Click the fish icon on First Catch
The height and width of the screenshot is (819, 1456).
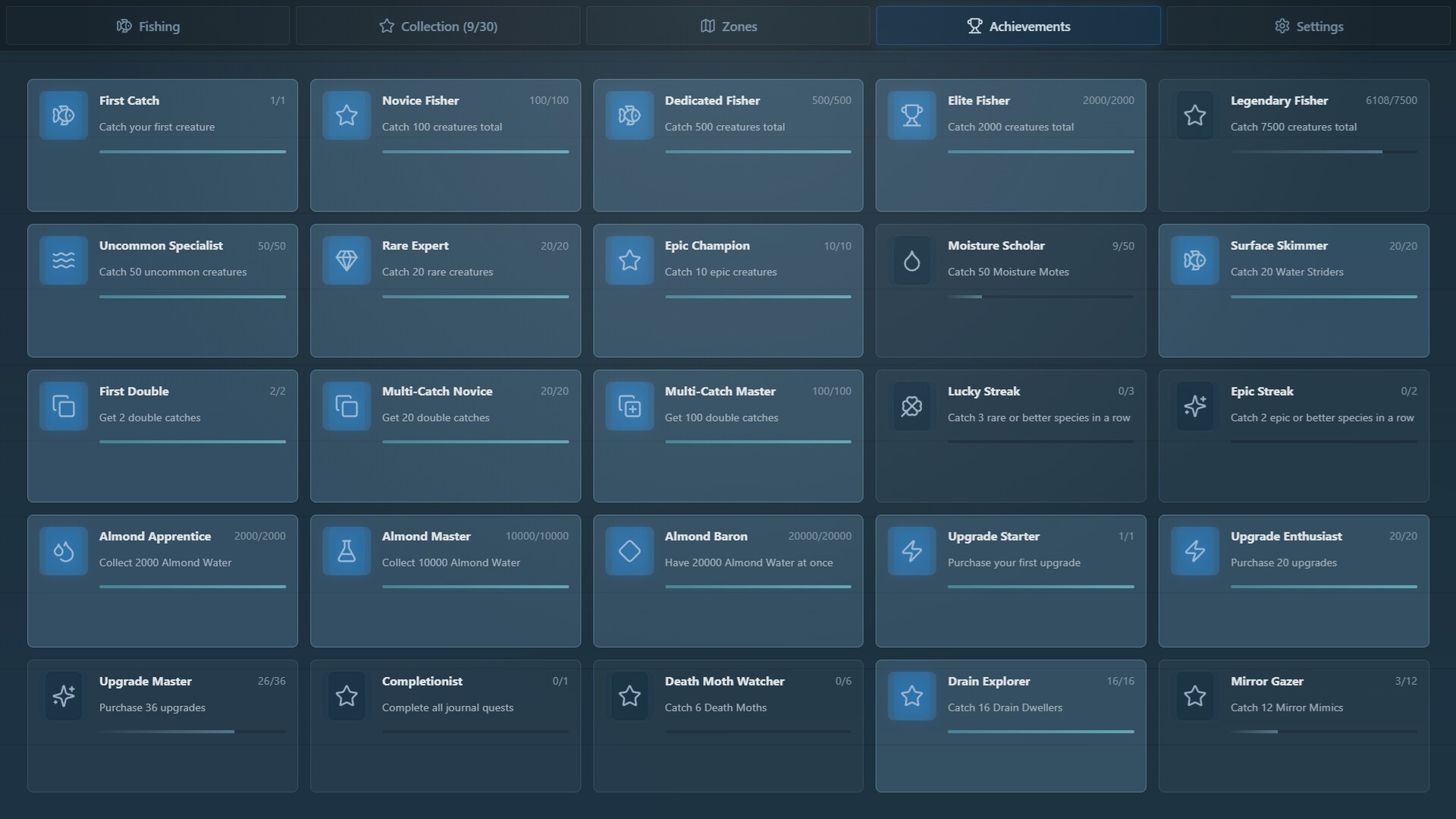point(64,115)
